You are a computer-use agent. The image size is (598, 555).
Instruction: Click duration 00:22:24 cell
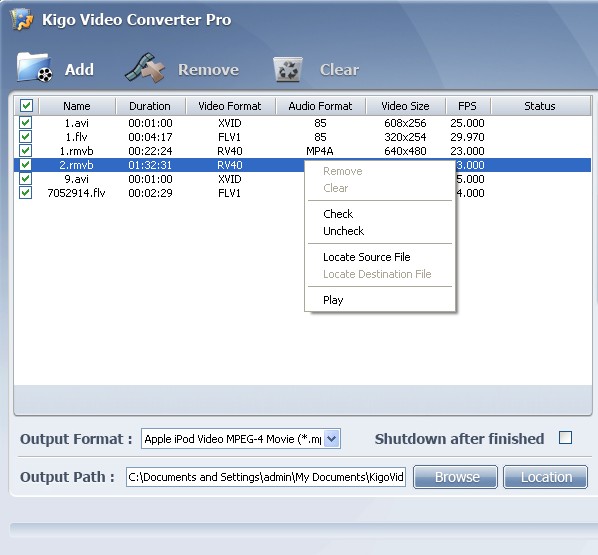pos(150,151)
